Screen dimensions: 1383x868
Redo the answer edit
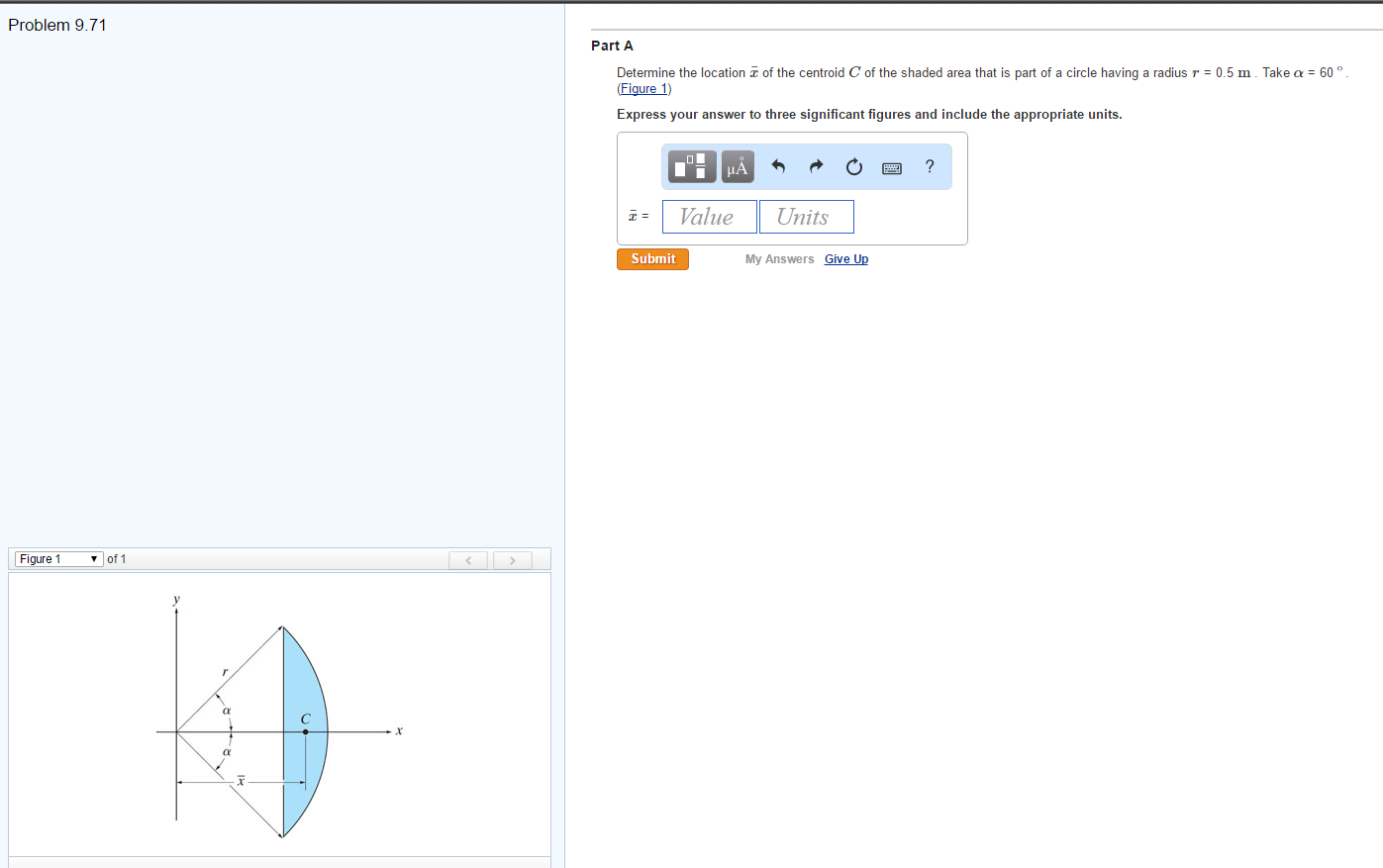pyautogui.click(x=816, y=166)
